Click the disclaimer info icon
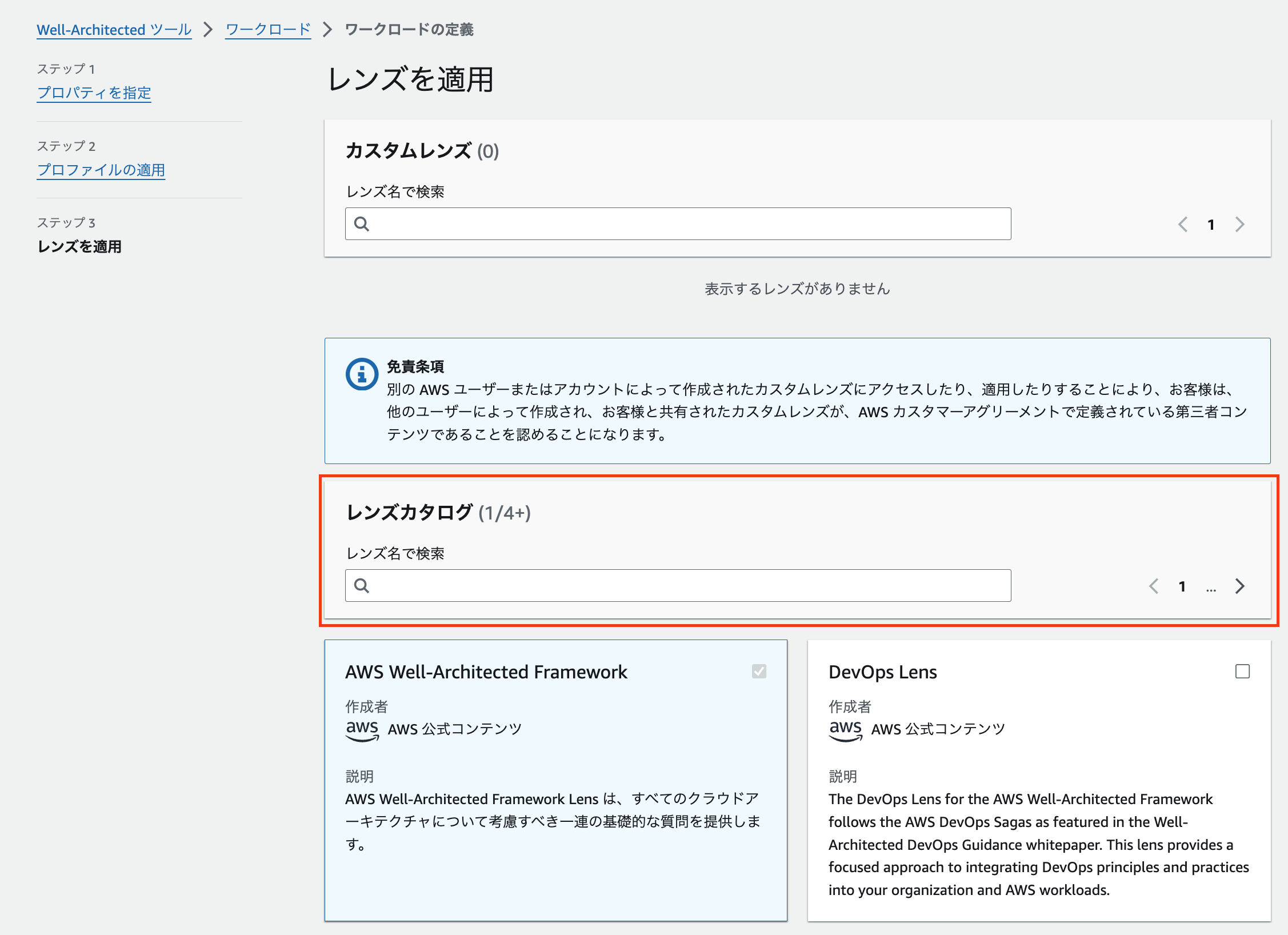Image resolution: width=1288 pixels, height=935 pixels. [x=362, y=374]
